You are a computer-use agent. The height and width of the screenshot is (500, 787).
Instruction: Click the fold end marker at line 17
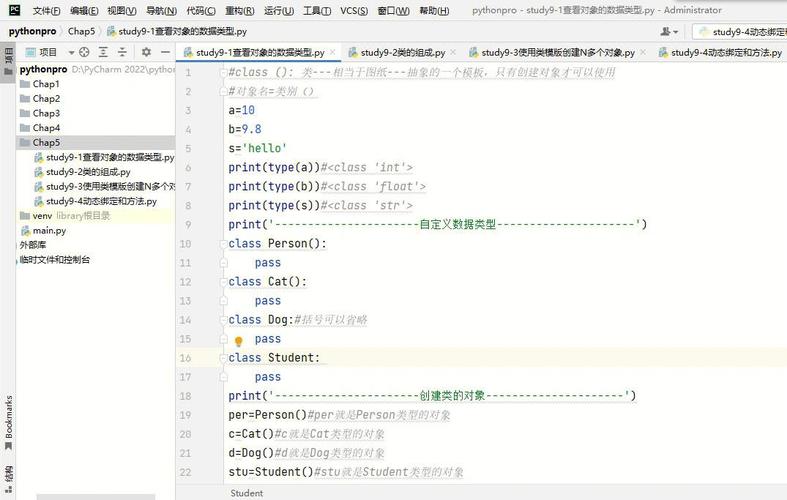(x=223, y=377)
